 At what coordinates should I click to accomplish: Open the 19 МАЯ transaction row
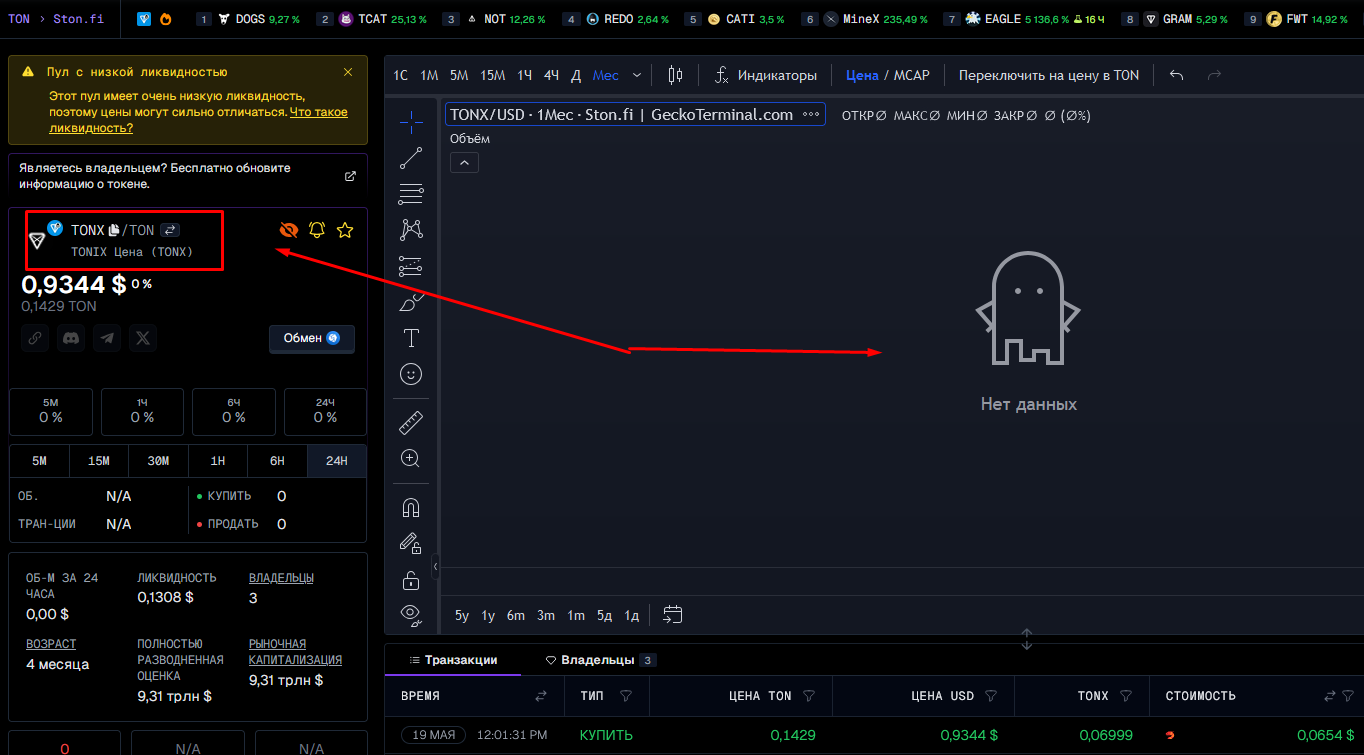click(874, 735)
